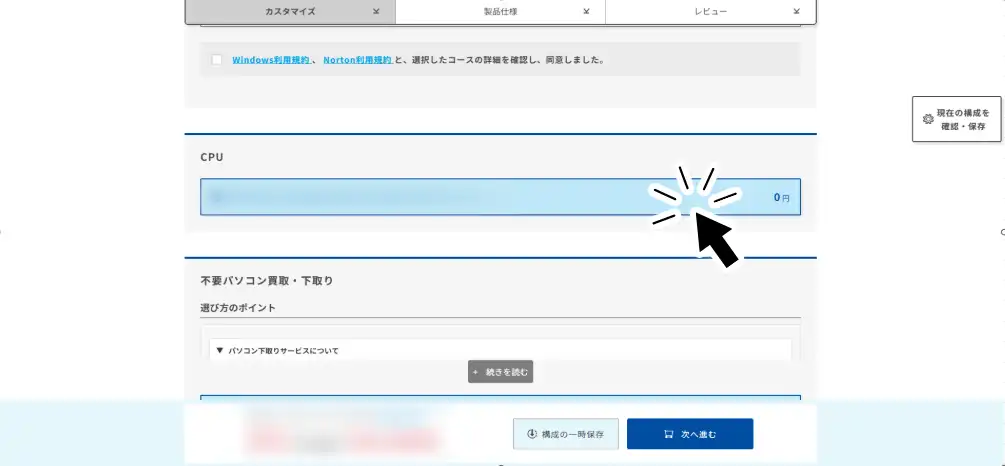The height and width of the screenshot is (466, 1005).
Task: Click cart icon in 次へ進む button
Action: pyautogui.click(x=669, y=435)
